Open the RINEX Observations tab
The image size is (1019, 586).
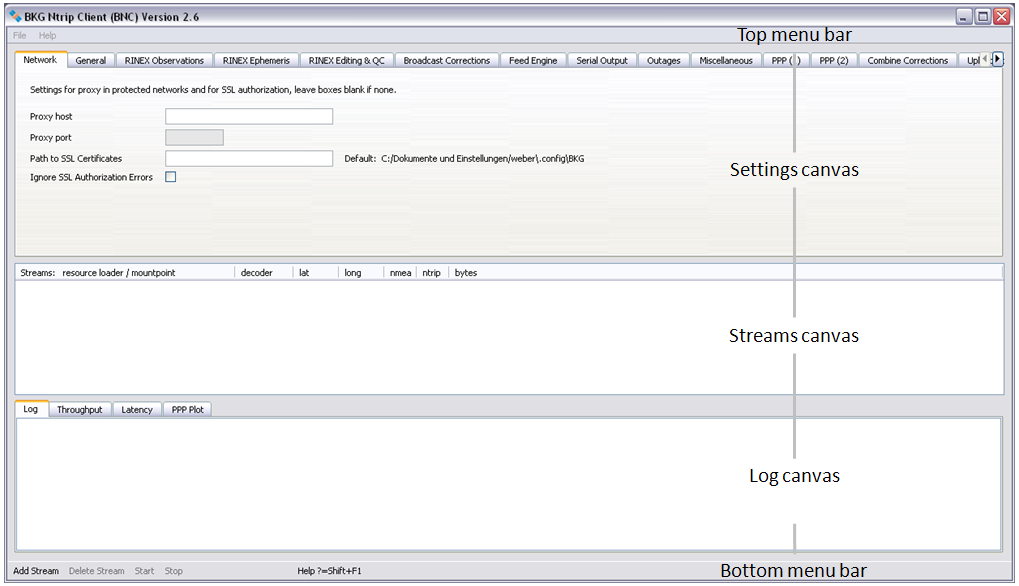pyautogui.click(x=164, y=61)
